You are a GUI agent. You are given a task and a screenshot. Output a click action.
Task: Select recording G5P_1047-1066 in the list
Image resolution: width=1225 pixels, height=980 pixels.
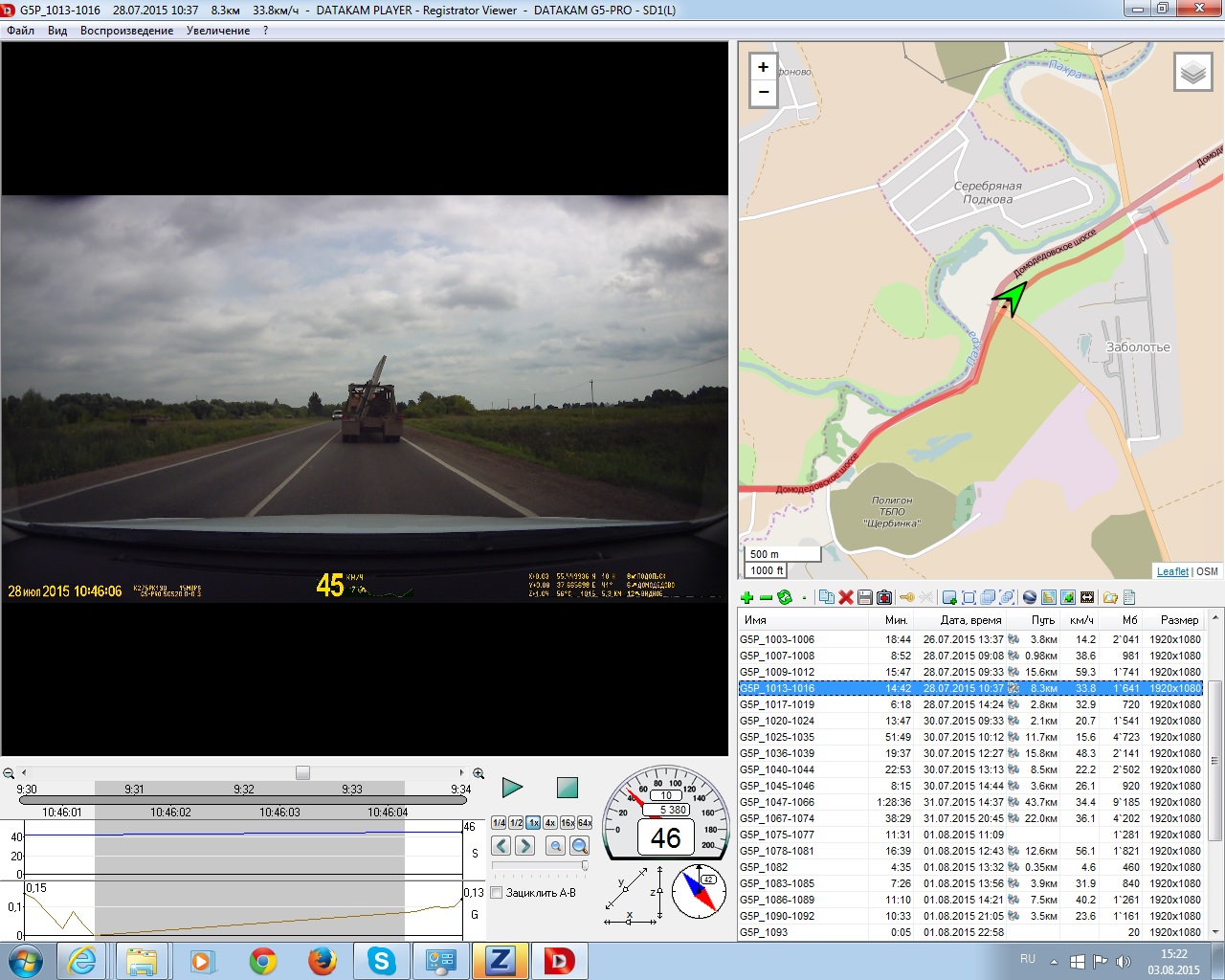coord(777,802)
